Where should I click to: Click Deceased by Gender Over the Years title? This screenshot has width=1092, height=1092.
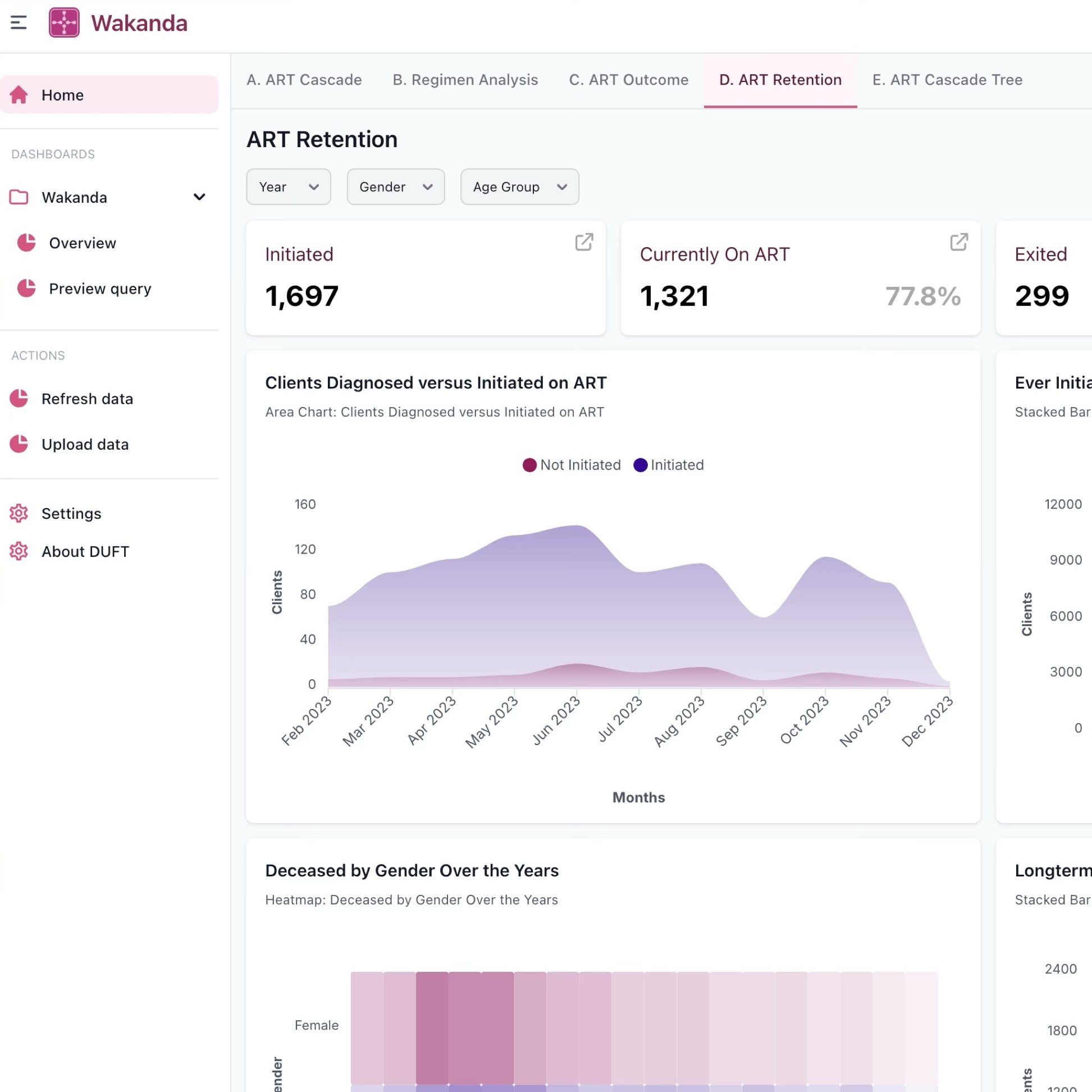412,870
